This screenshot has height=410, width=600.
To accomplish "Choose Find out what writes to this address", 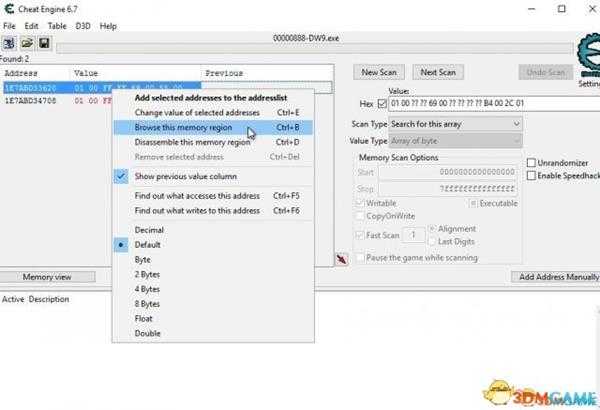I will [x=197, y=210].
